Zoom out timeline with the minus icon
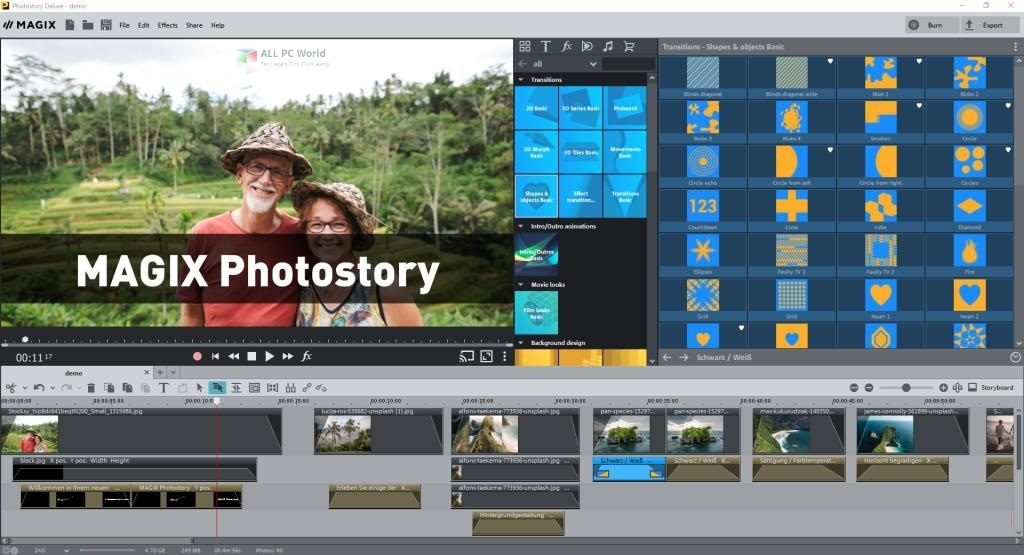The image size is (1024, 555). pyautogui.click(x=869, y=388)
